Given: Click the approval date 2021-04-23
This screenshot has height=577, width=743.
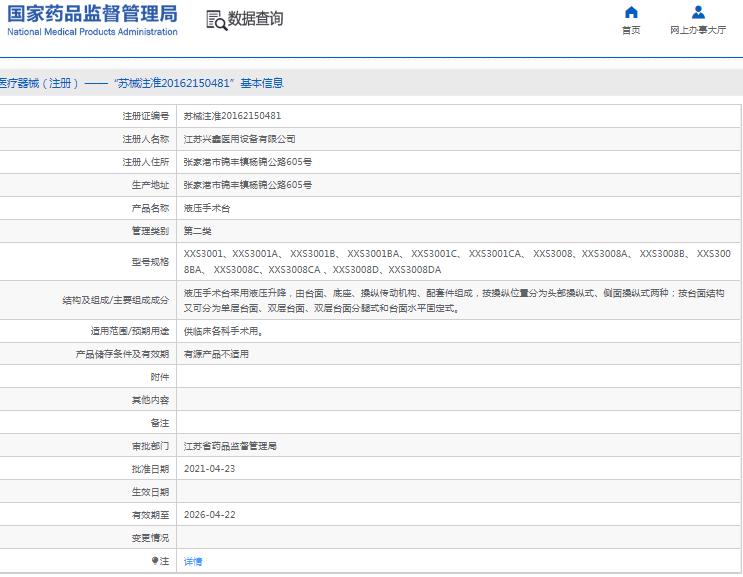Looking at the screenshot, I should (x=209, y=468).
